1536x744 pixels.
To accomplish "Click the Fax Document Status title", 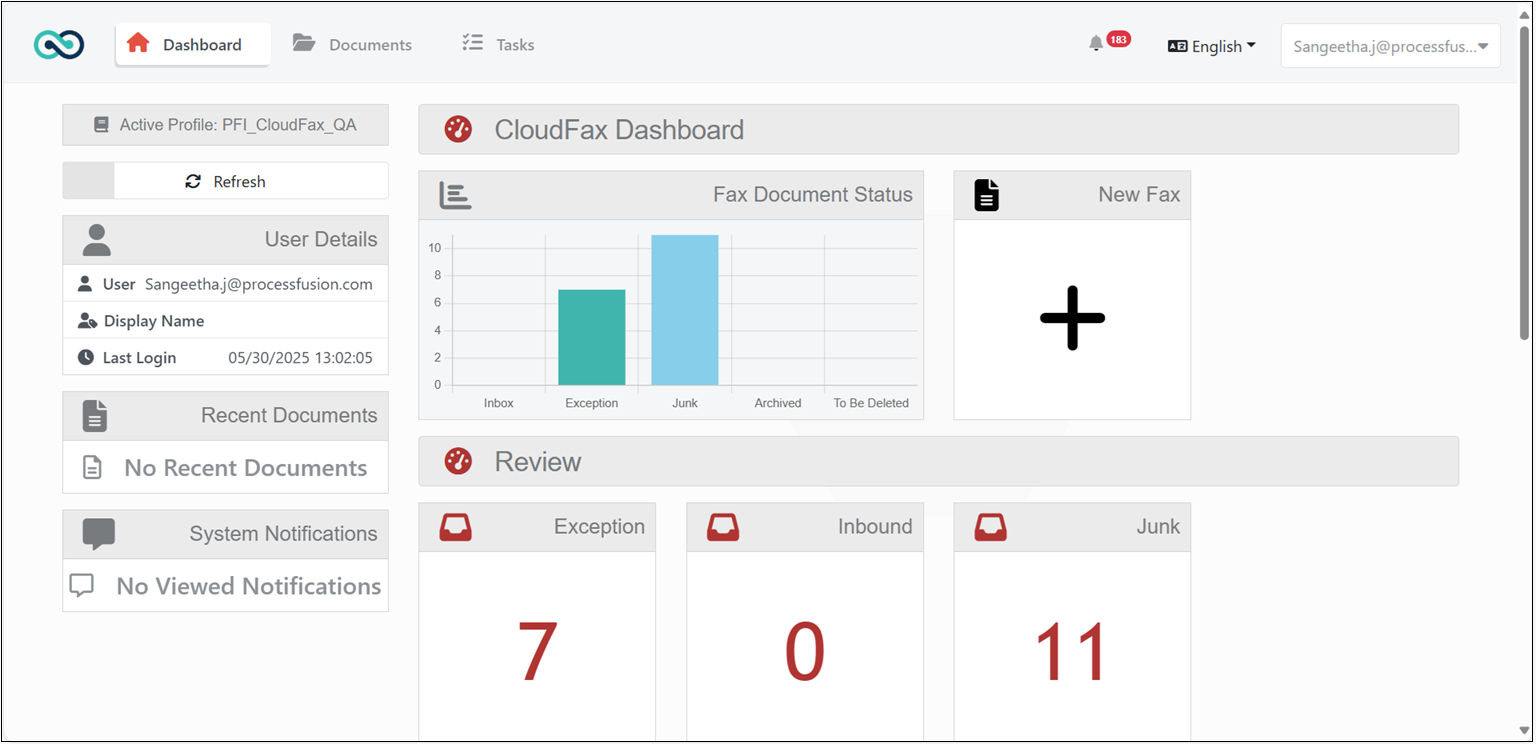I will tap(813, 195).
